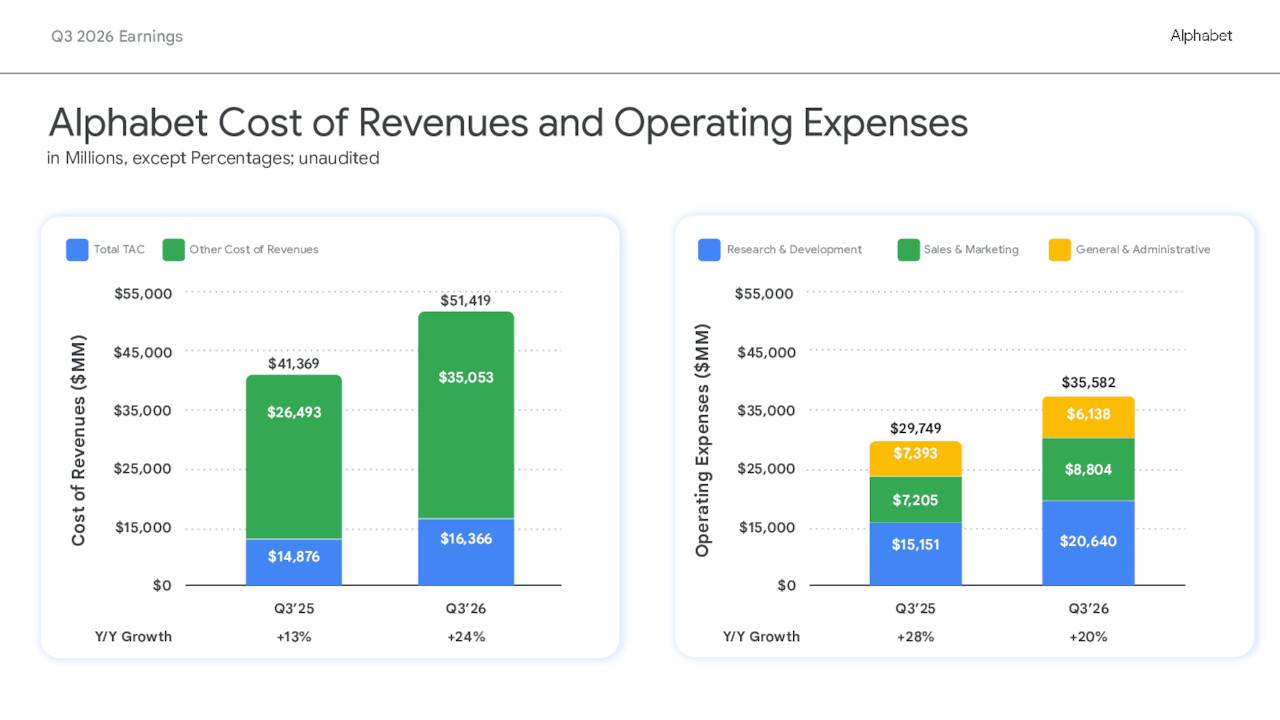1280x720 pixels.
Task: Click the $14,876 blue bar segment value
Action: coord(294,557)
